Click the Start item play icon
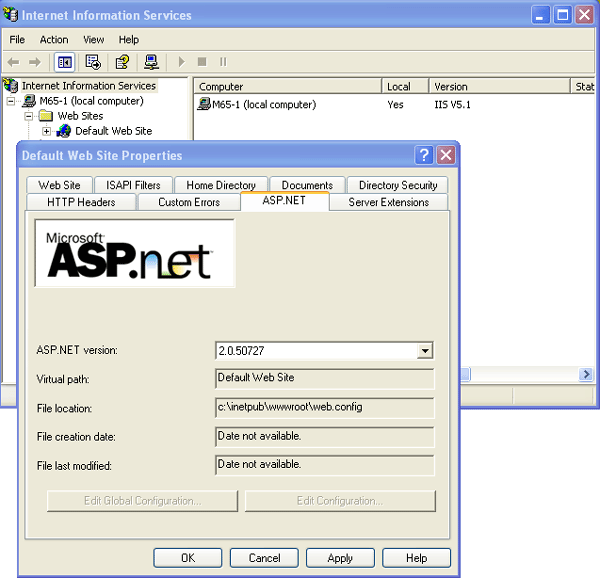This screenshot has width=600, height=578. coord(181,62)
